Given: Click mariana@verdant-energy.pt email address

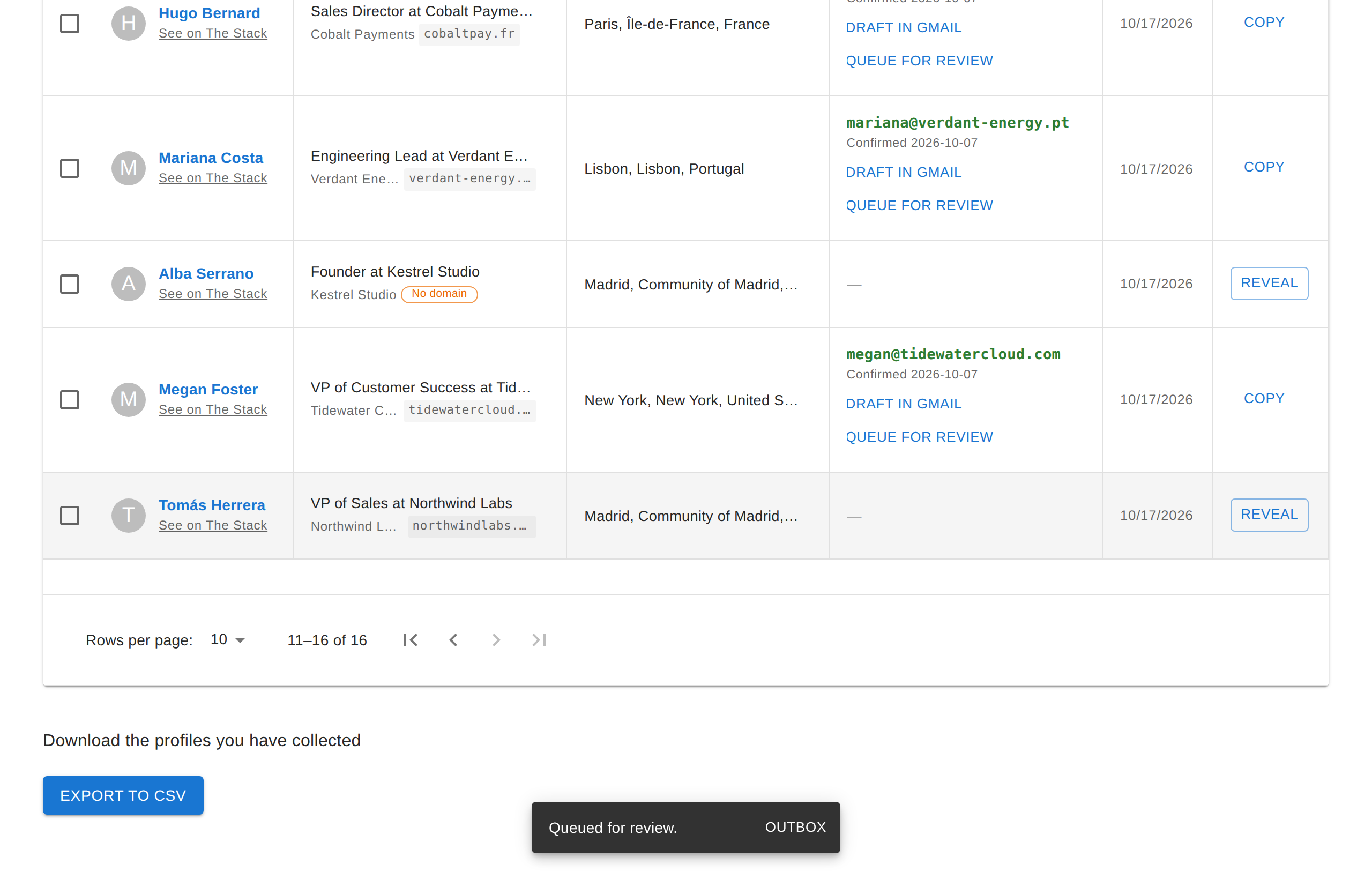Looking at the screenshot, I should 957,122.
